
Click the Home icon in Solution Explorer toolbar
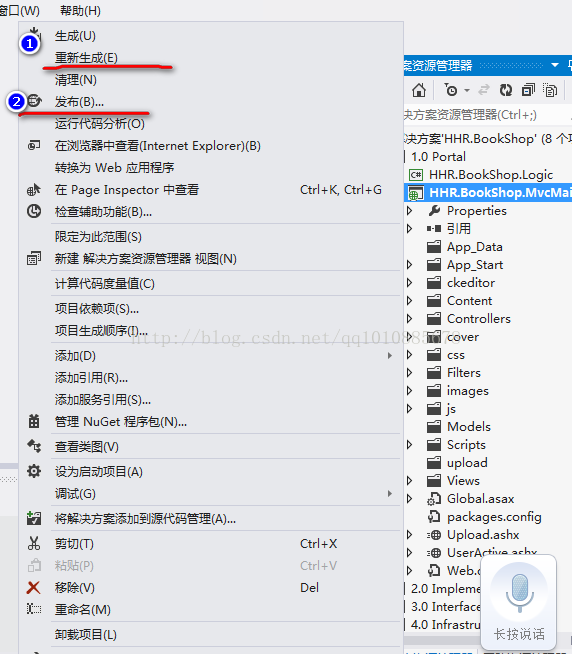pyautogui.click(x=419, y=90)
